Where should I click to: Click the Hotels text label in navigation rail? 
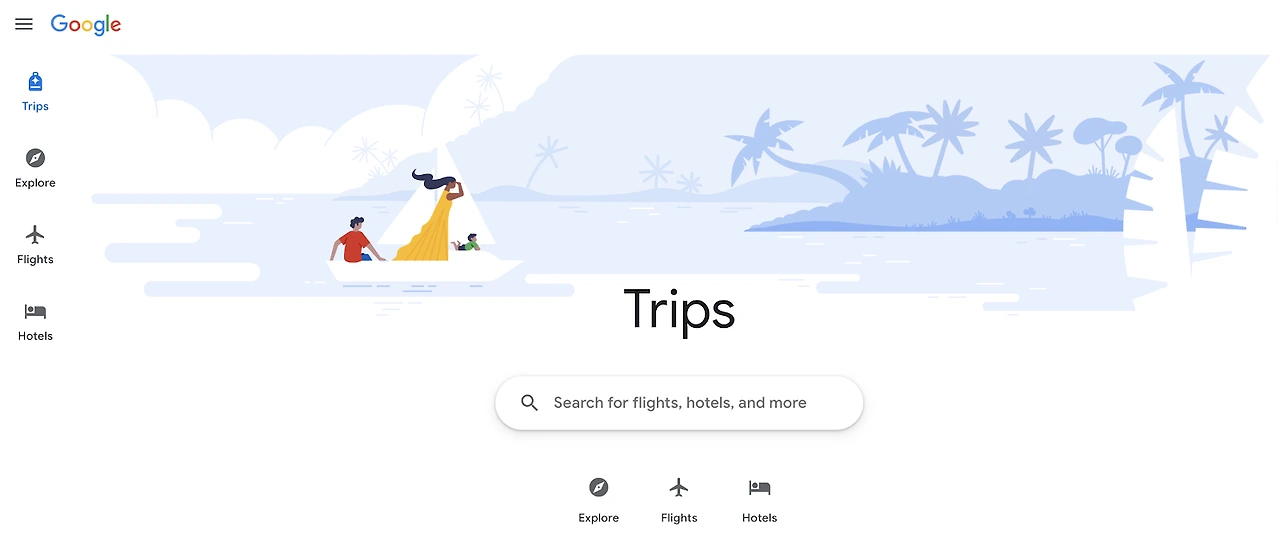click(x=35, y=336)
